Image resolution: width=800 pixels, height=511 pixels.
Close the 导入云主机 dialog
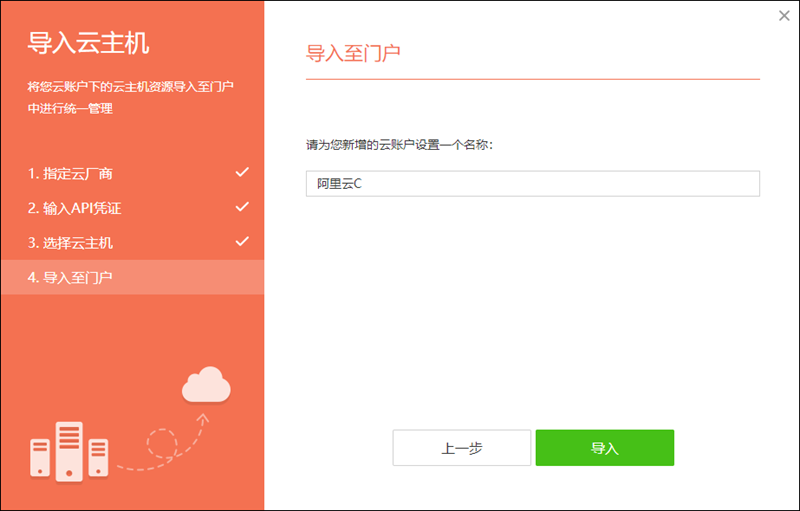(784, 16)
